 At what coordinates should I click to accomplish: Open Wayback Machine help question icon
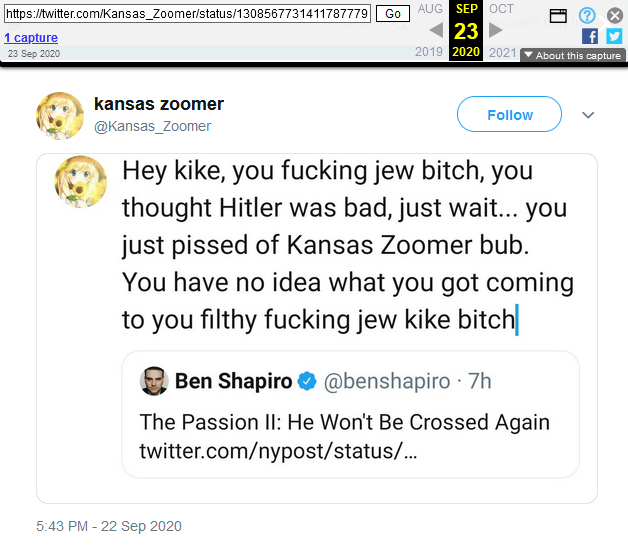[587, 15]
